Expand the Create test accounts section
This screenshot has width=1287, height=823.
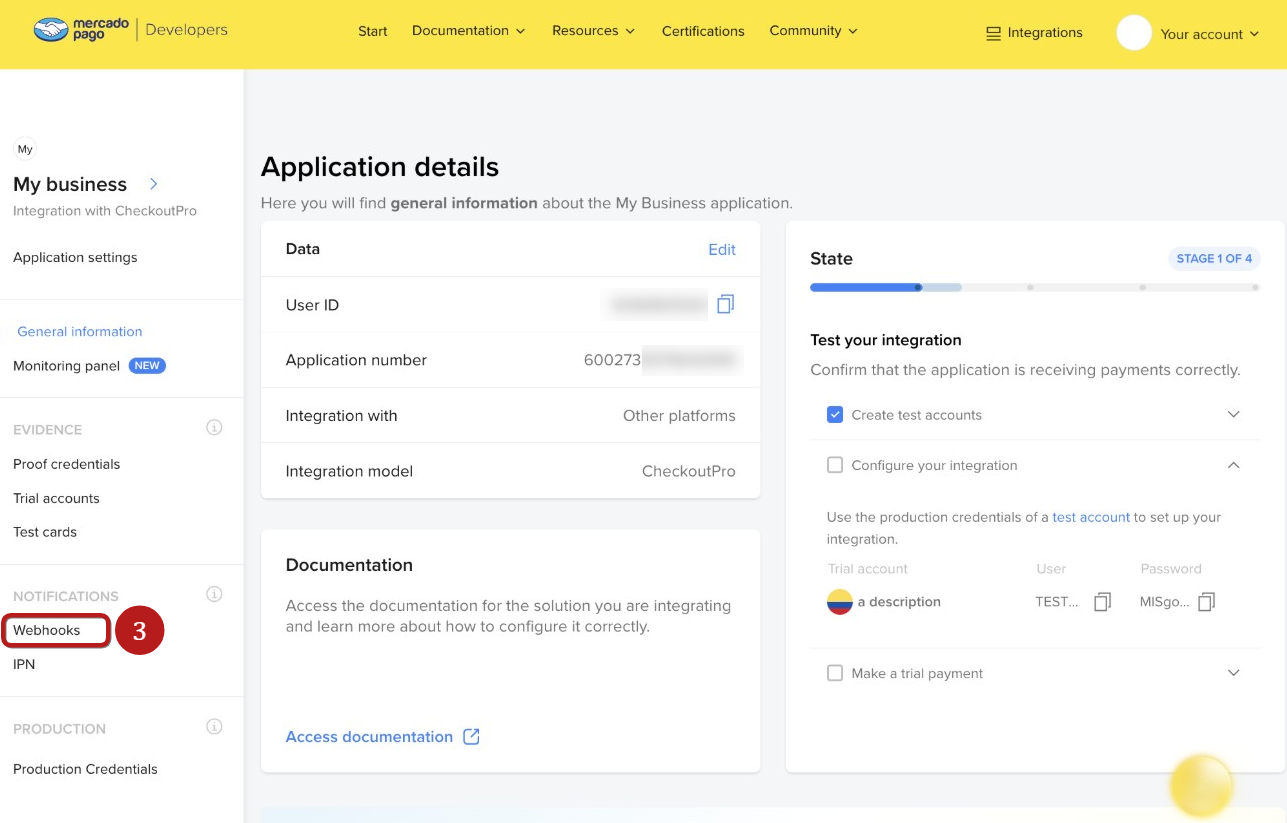click(x=1234, y=415)
